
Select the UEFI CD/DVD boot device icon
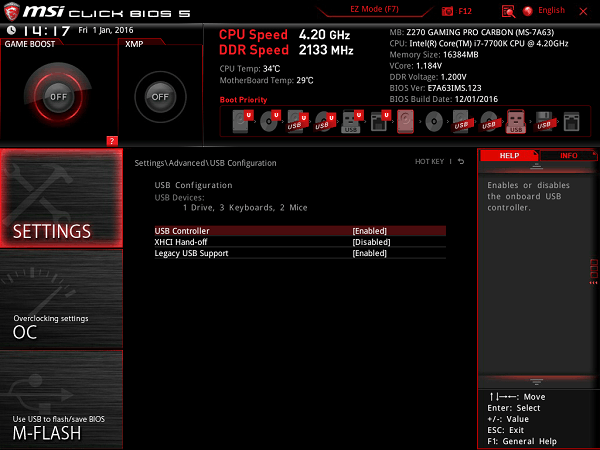(270, 121)
